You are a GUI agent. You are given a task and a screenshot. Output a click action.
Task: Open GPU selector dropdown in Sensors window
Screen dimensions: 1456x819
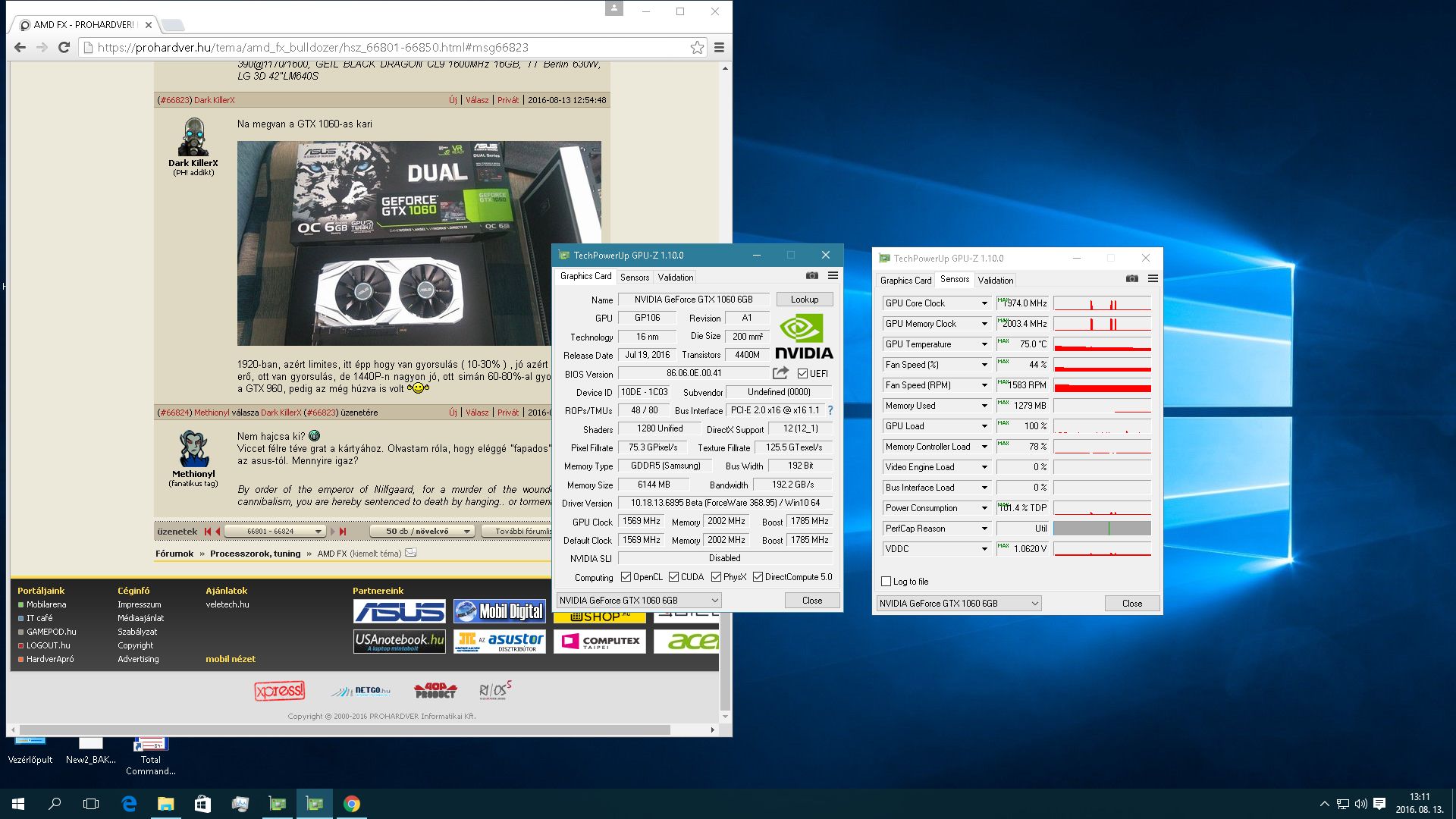click(x=959, y=604)
